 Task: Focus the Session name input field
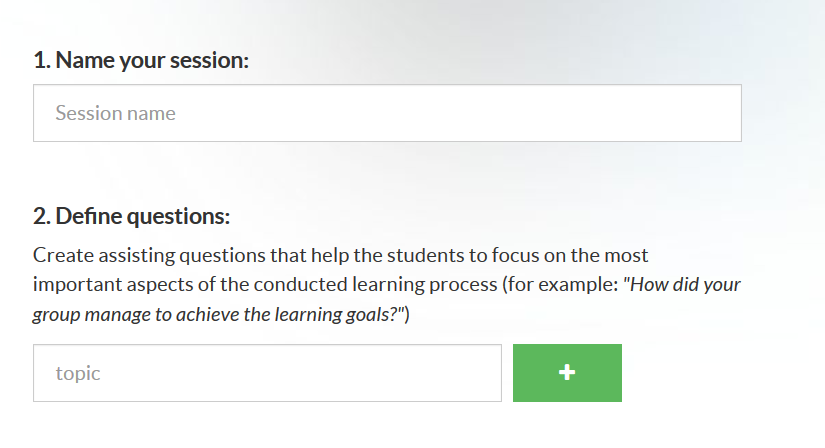coord(387,113)
